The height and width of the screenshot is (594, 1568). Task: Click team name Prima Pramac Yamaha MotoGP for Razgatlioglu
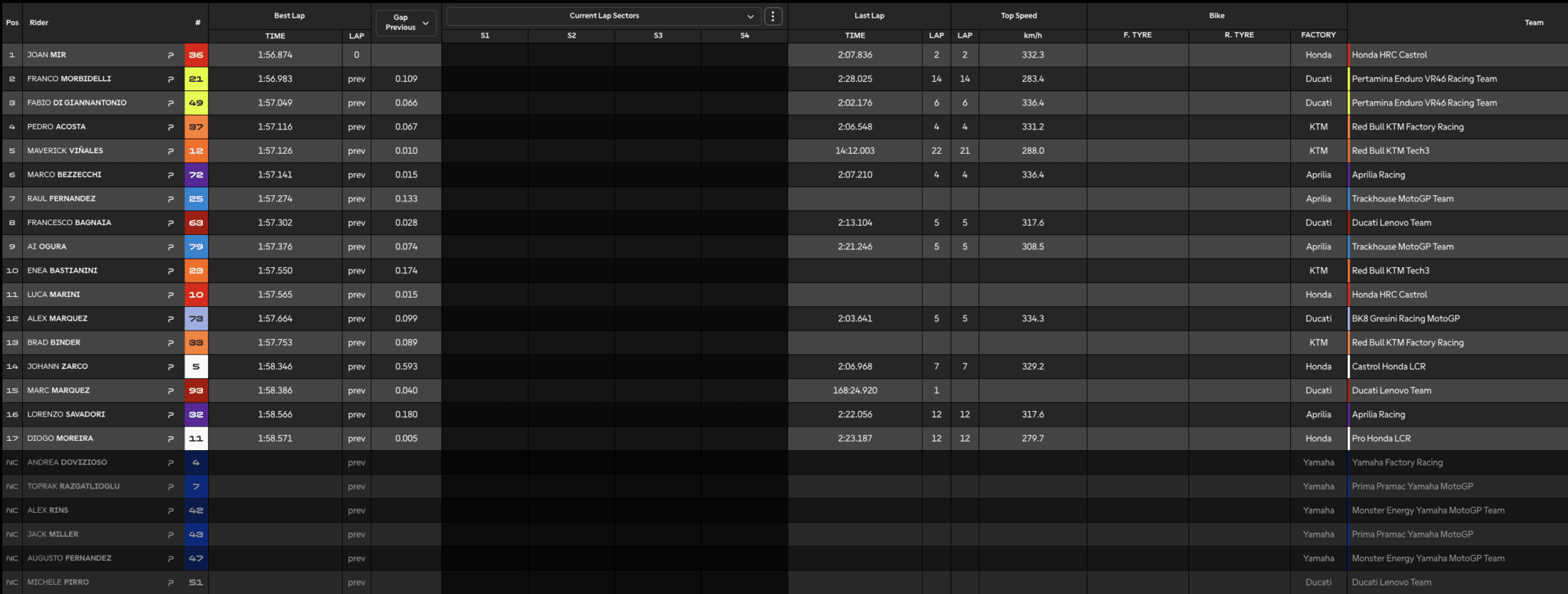[x=1412, y=487]
